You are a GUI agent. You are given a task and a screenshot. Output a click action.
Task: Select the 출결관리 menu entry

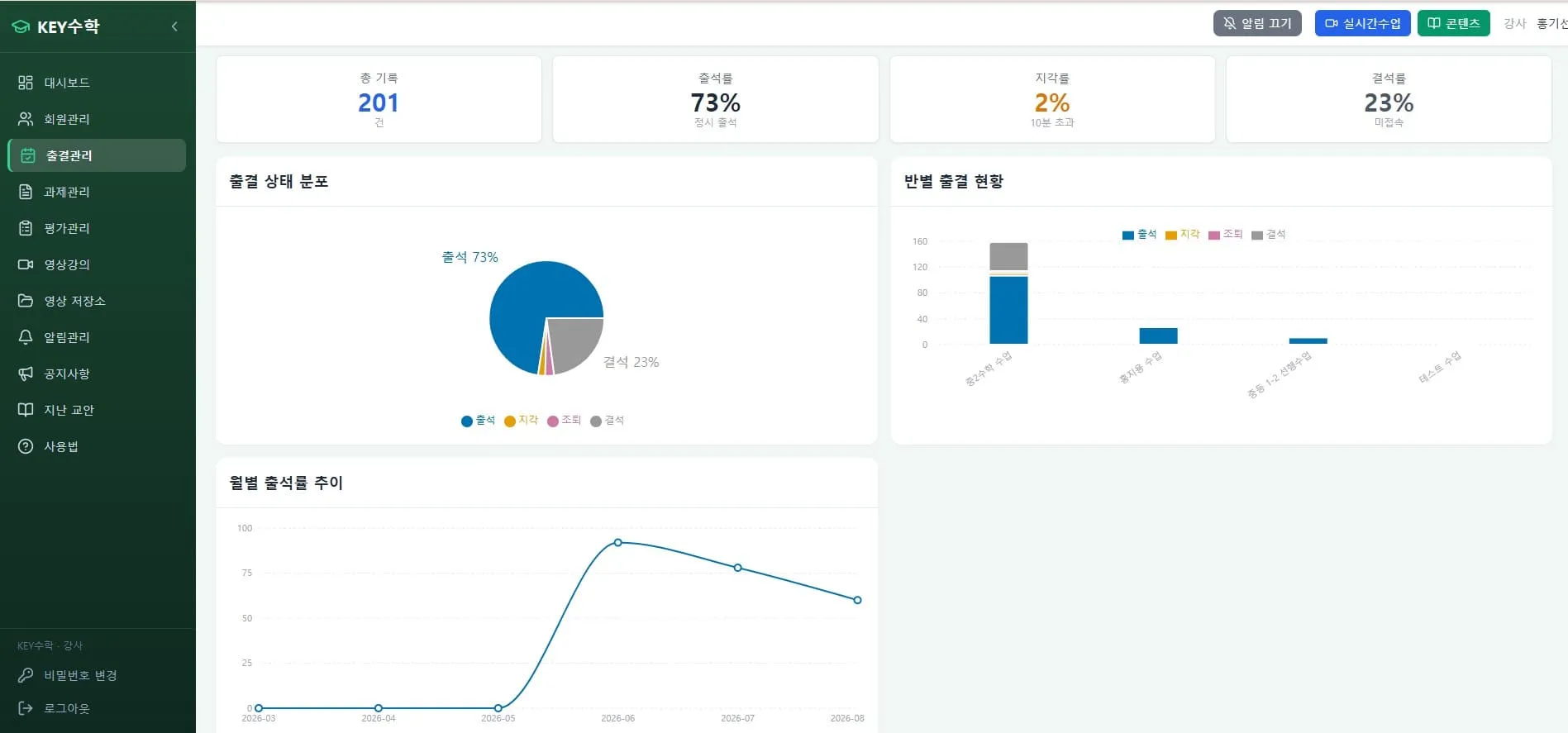pos(97,155)
